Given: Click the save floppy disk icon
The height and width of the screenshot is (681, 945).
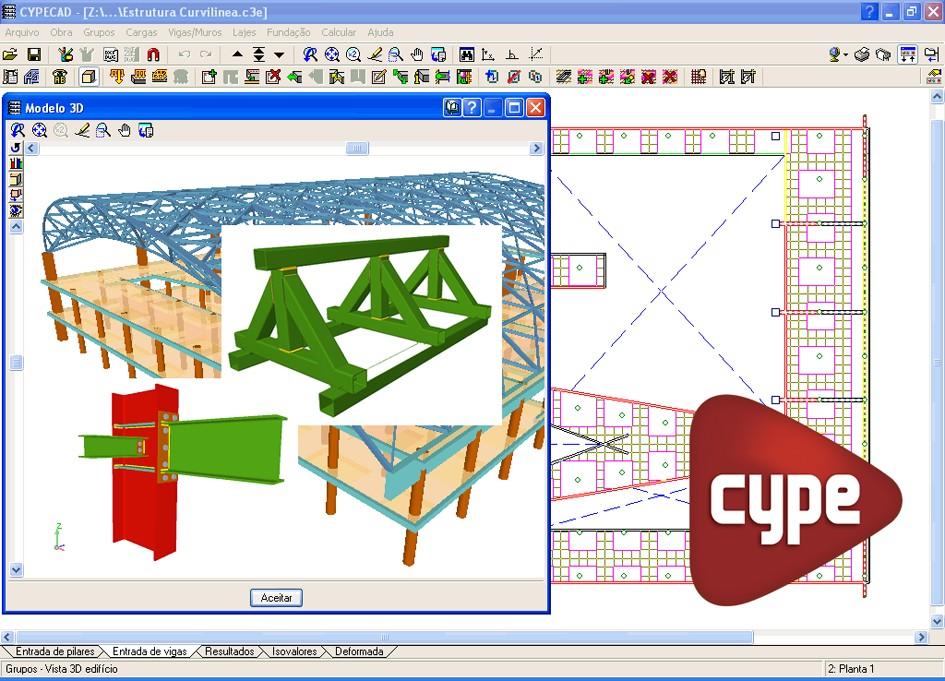Looking at the screenshot, I should point(34,55).
